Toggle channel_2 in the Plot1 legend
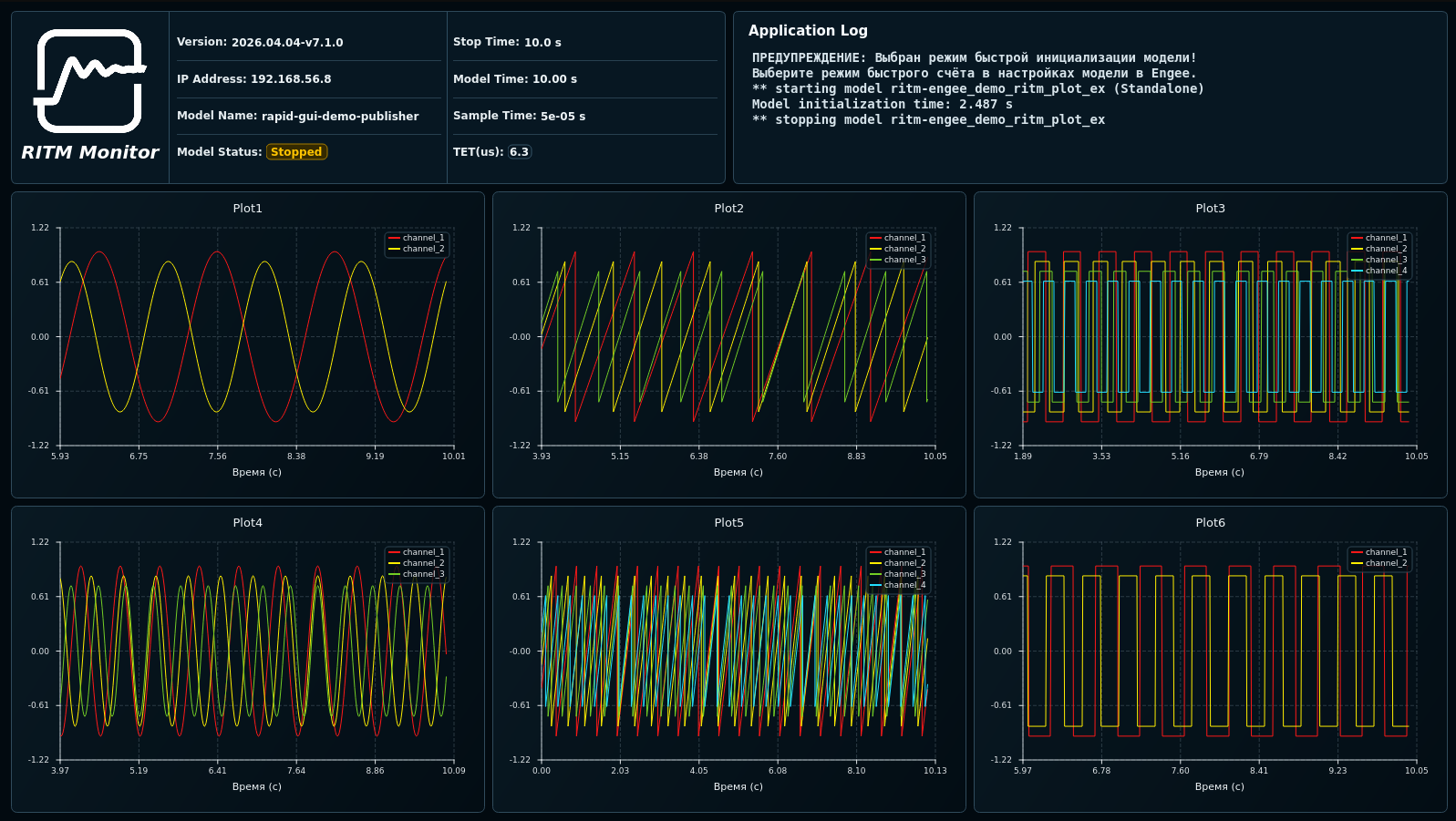Screen dimensions: 1456x821 (417, 249)
